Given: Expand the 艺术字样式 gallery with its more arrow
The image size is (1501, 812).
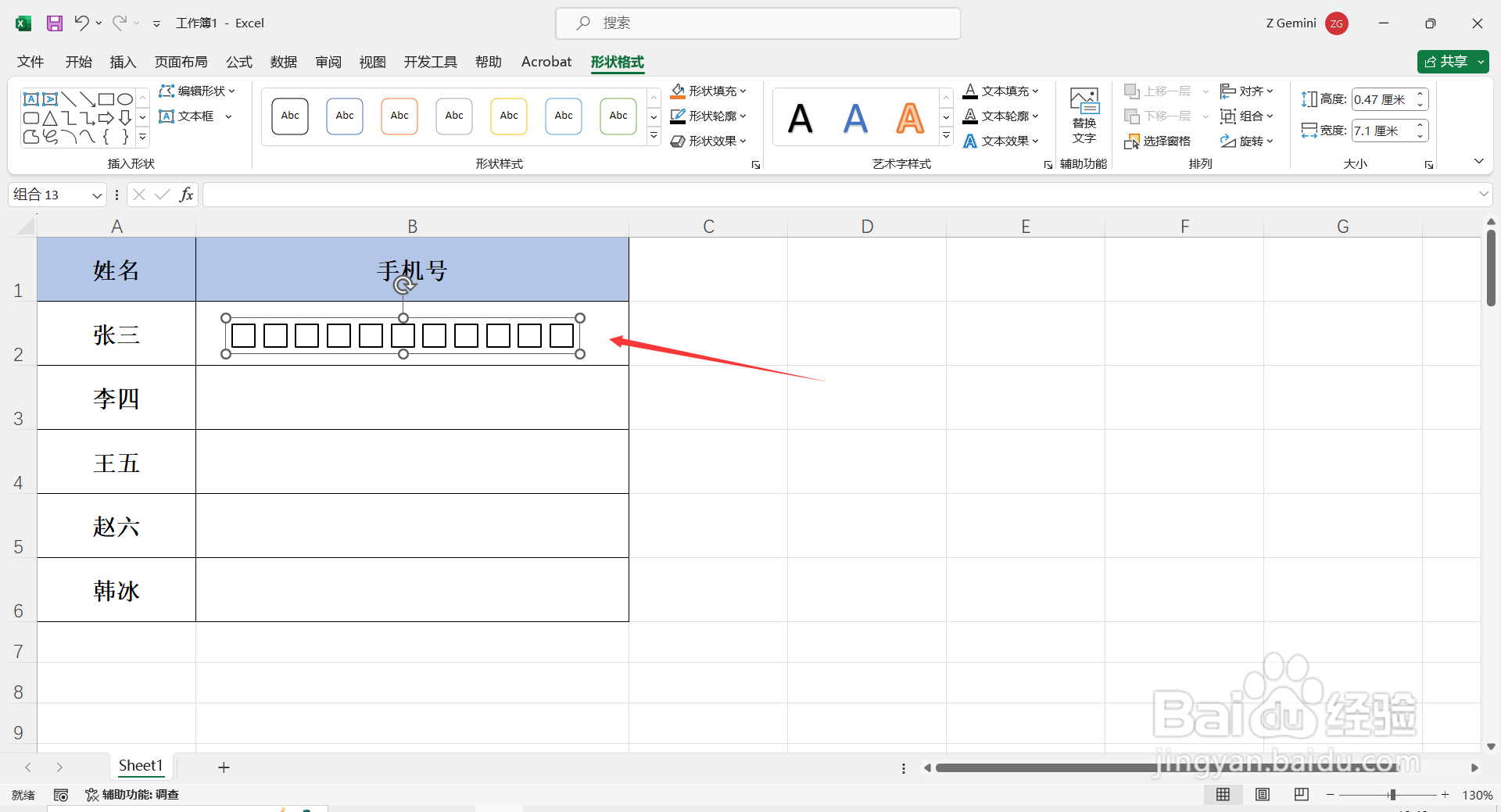Looking at the screenshot, I should (x=946, y=134).
